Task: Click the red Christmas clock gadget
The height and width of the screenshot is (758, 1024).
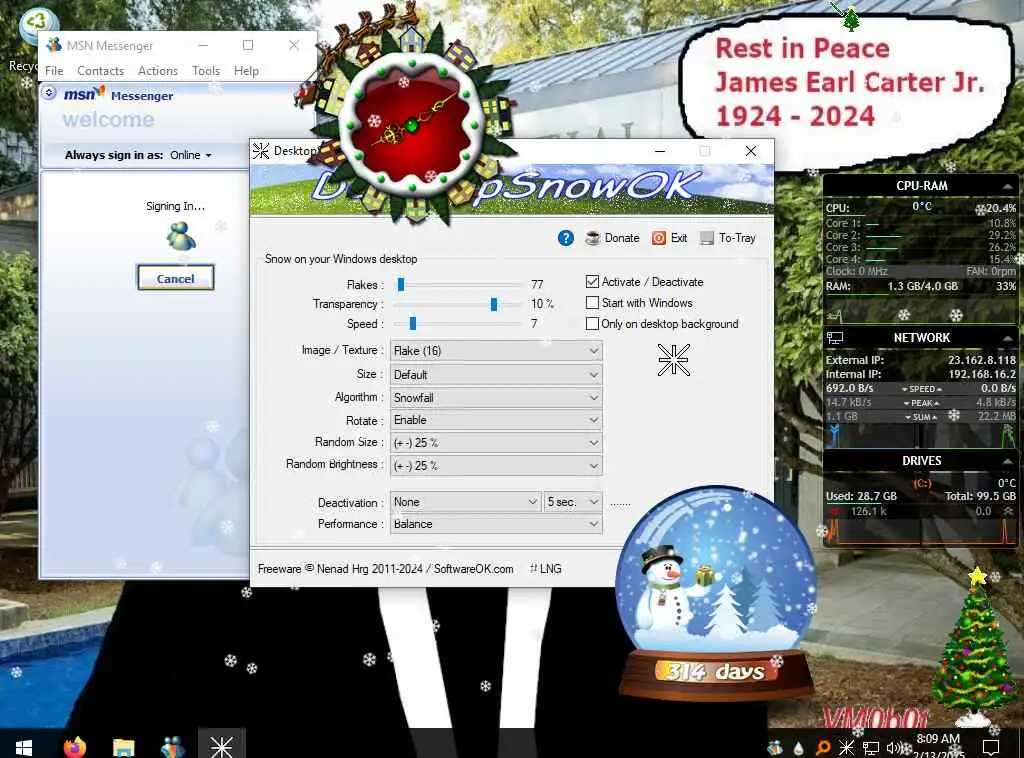Action: click(411, 124)
